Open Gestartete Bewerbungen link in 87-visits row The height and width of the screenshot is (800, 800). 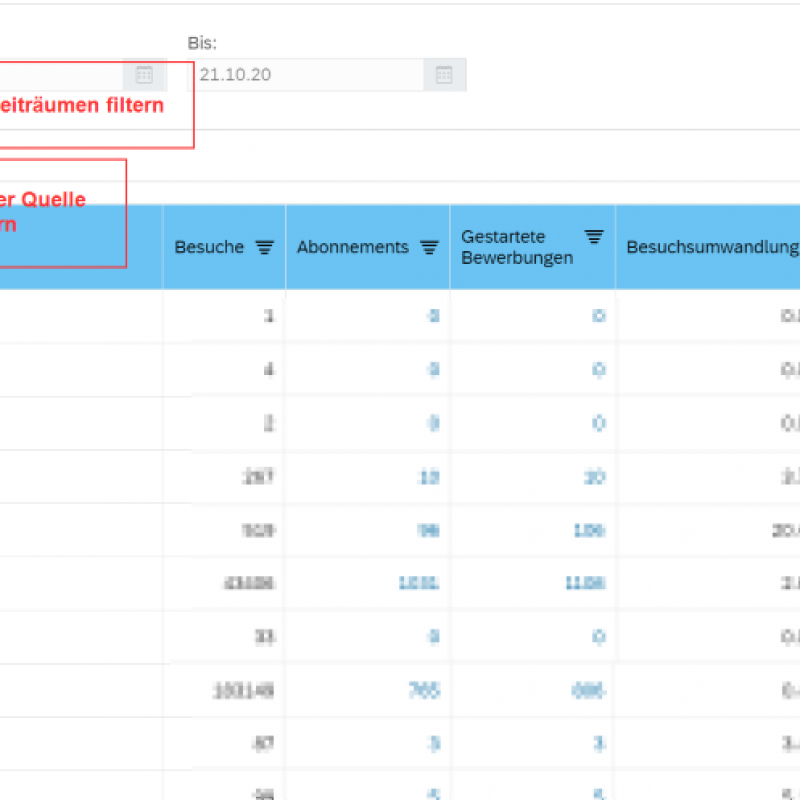[598, 743]
